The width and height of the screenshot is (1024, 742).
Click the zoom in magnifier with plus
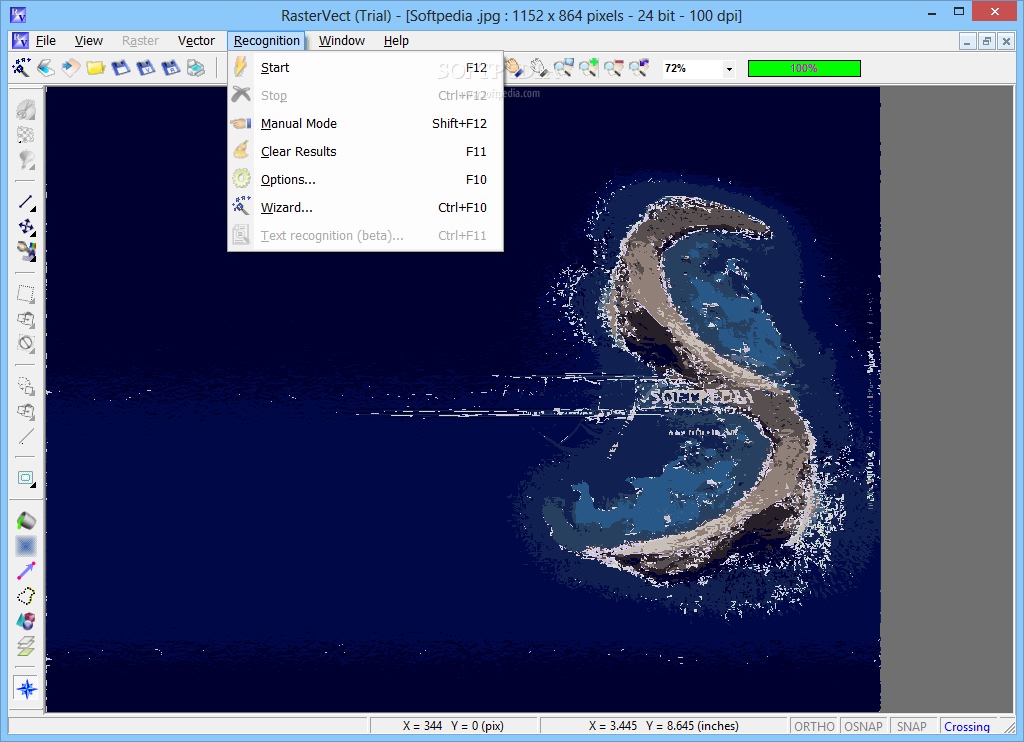point(588,67)
